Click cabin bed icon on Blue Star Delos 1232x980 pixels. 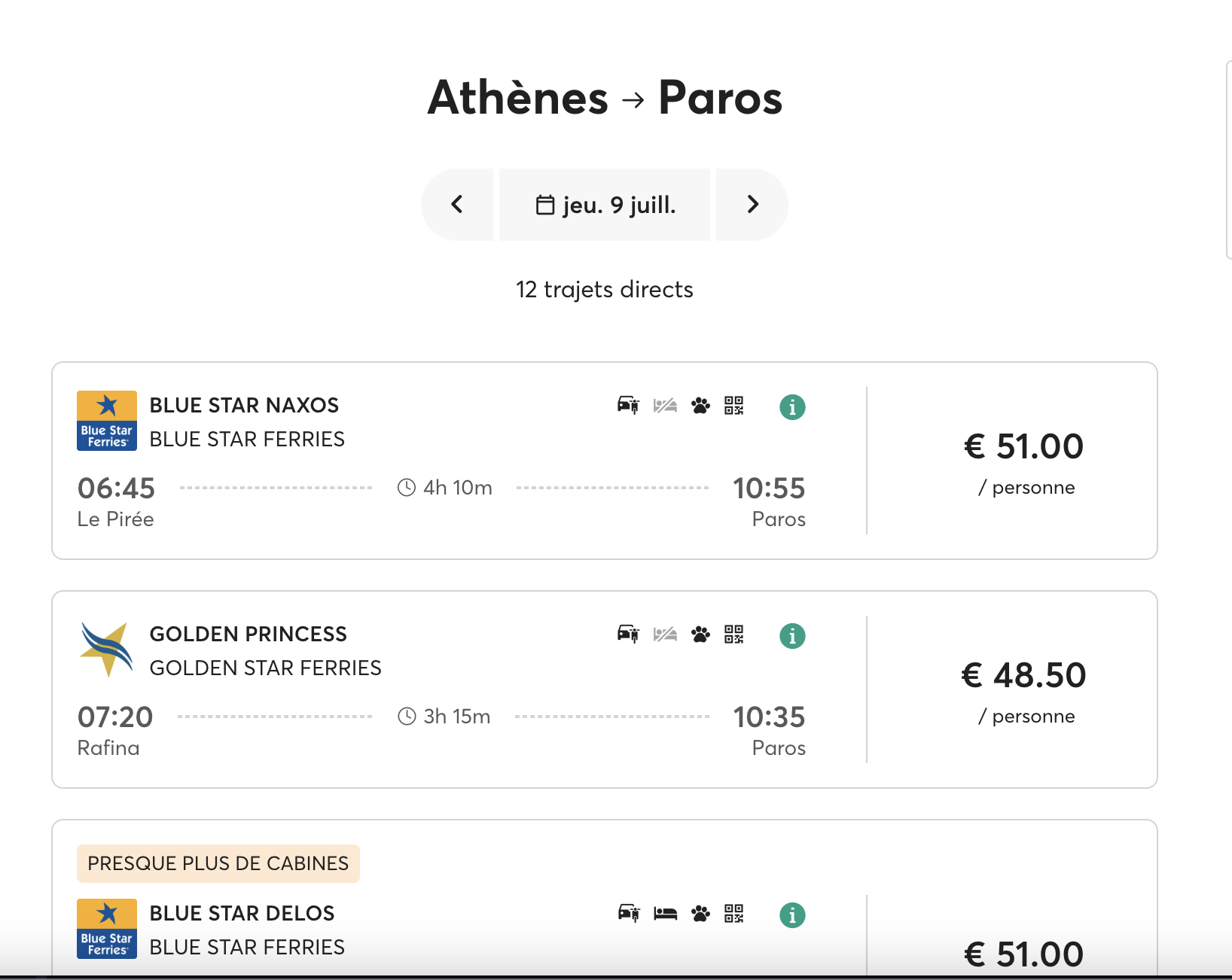pyautogui.click(x=665, y=914)
